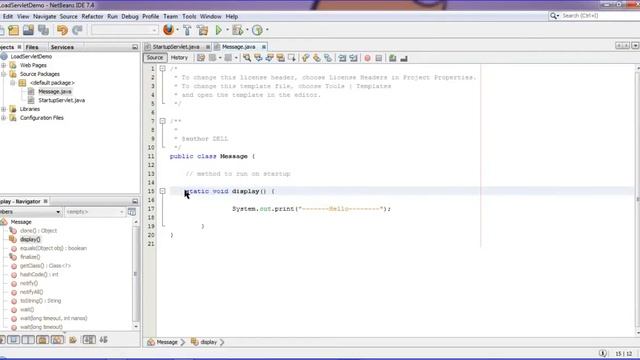Expand the Libraries tree node
Viewport: 640px width, 360px height.
point(4,109)
